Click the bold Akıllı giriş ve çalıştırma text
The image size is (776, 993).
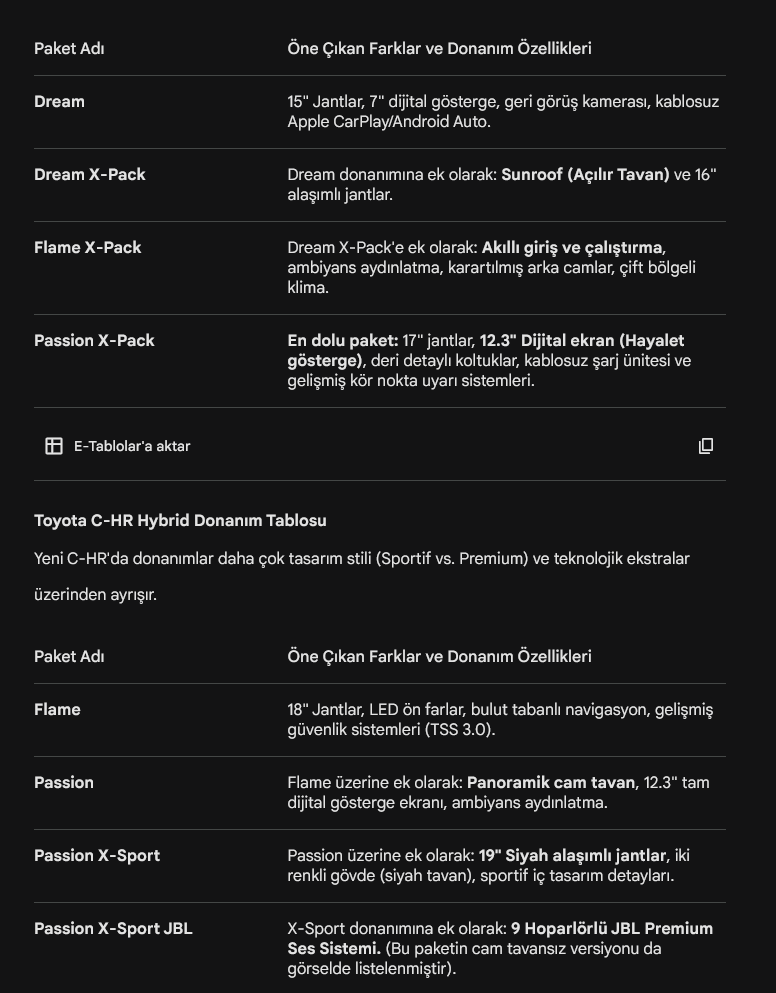[572, 248]
